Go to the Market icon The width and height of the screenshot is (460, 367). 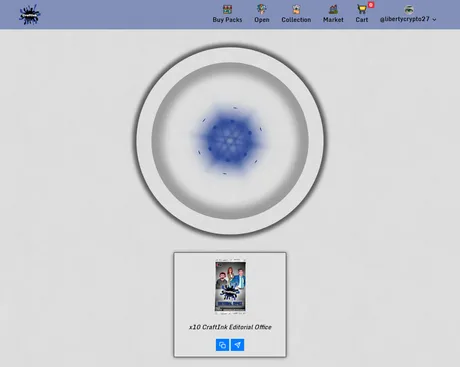[x=333, y=9]
